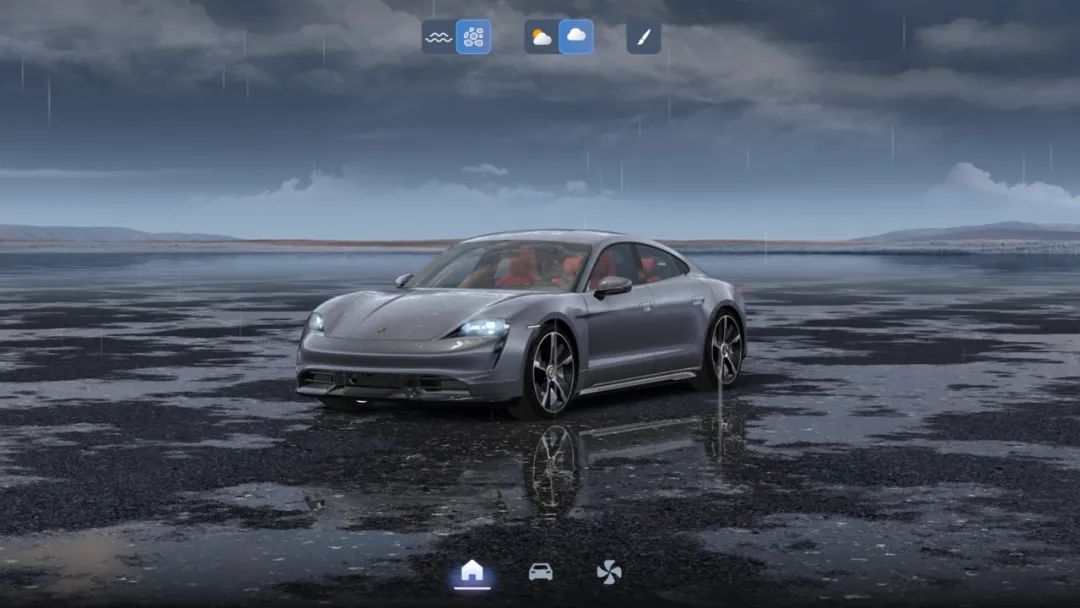Go to the Home tab
Image resolution: width=1080 pixels, height=608 pixels.
[472, 571]
